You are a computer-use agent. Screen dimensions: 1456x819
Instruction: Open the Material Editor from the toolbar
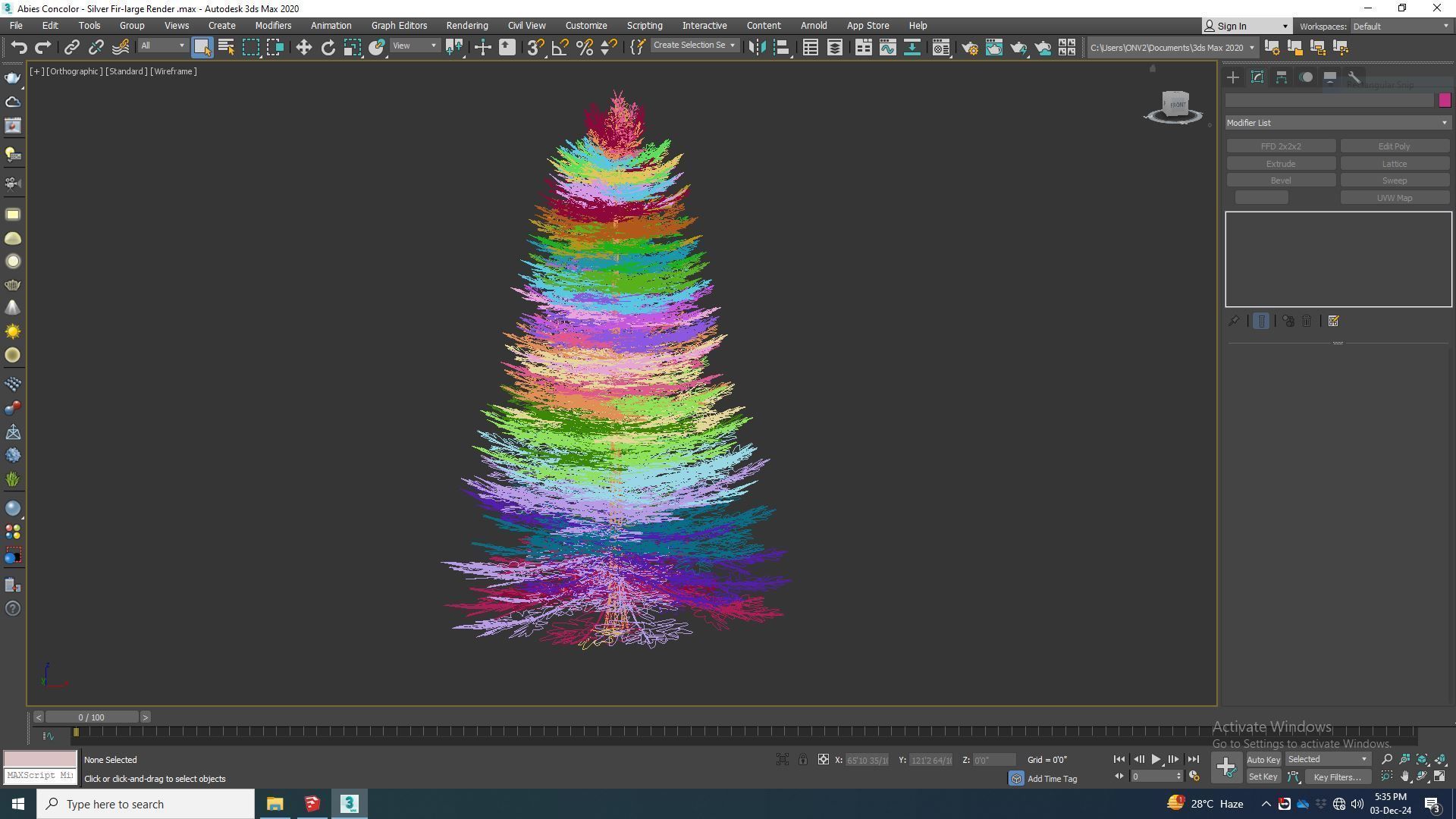[x=941, y=48]
